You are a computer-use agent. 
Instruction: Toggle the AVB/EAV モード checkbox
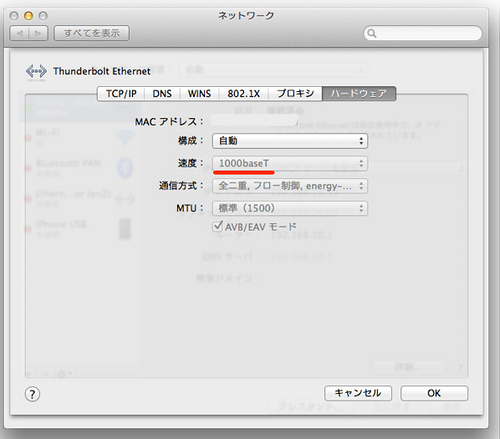217,226
